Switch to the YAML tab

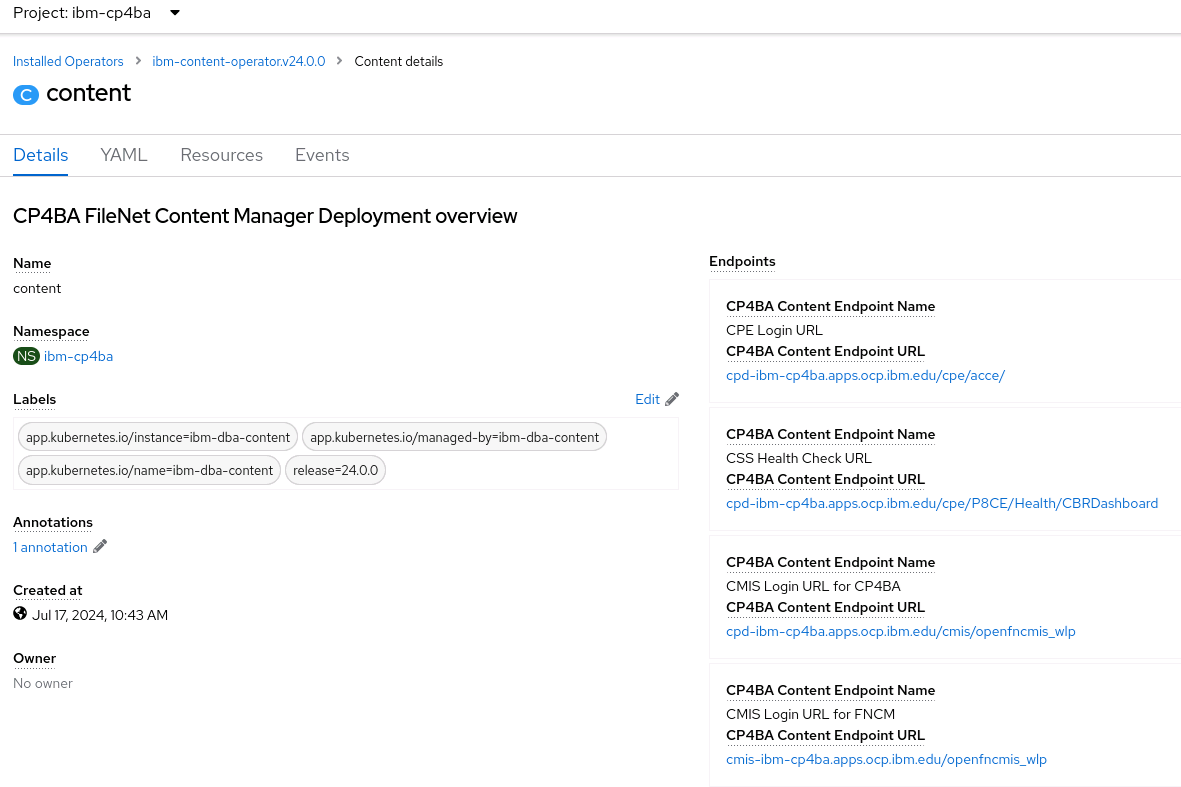[124, 155]
